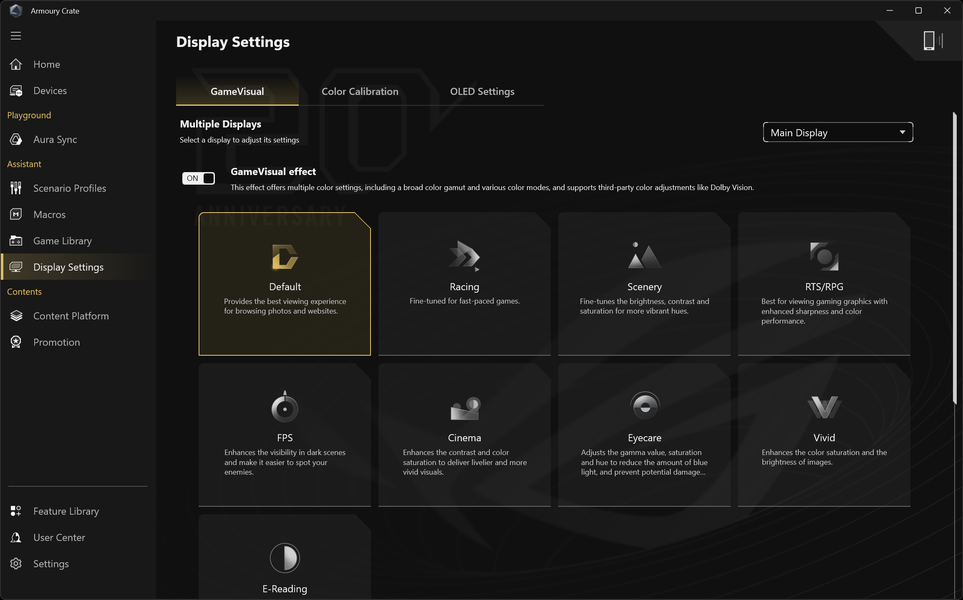Screen dimensions: 963x600
Task: Click the E-Reading half-circle icon
Action: point(284,558)
